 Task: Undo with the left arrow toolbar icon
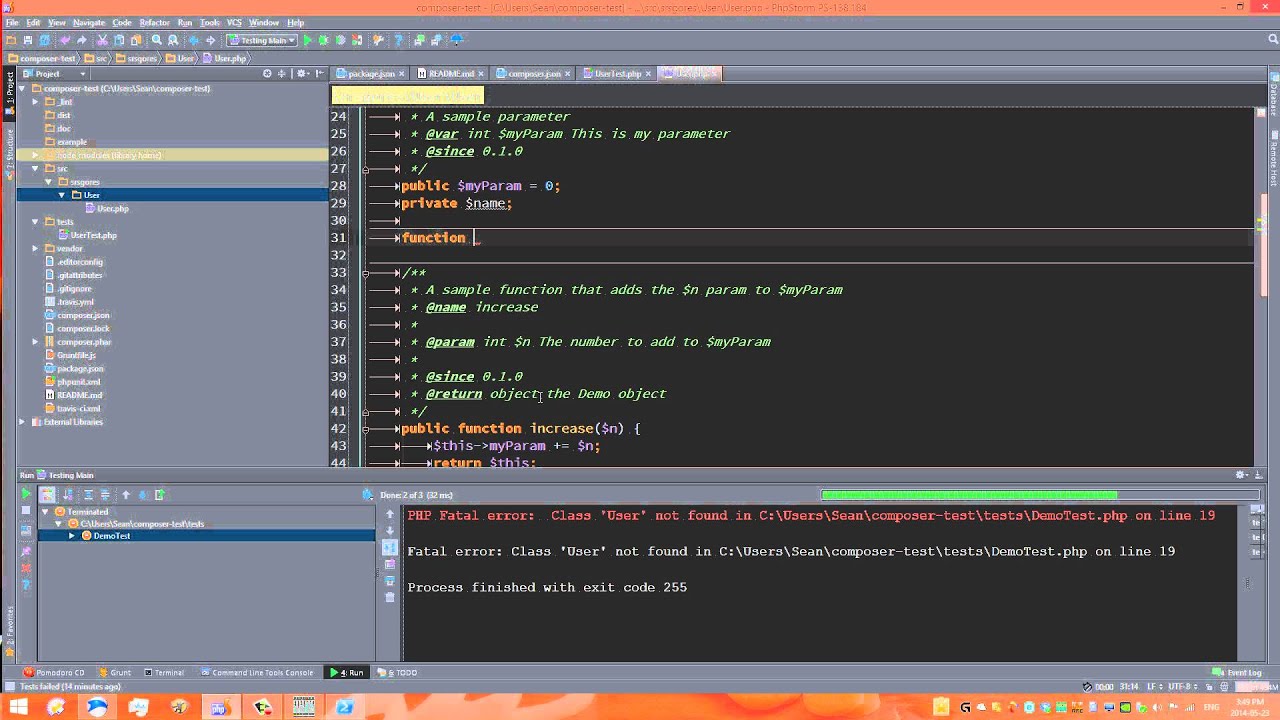(x=65, y=40)
